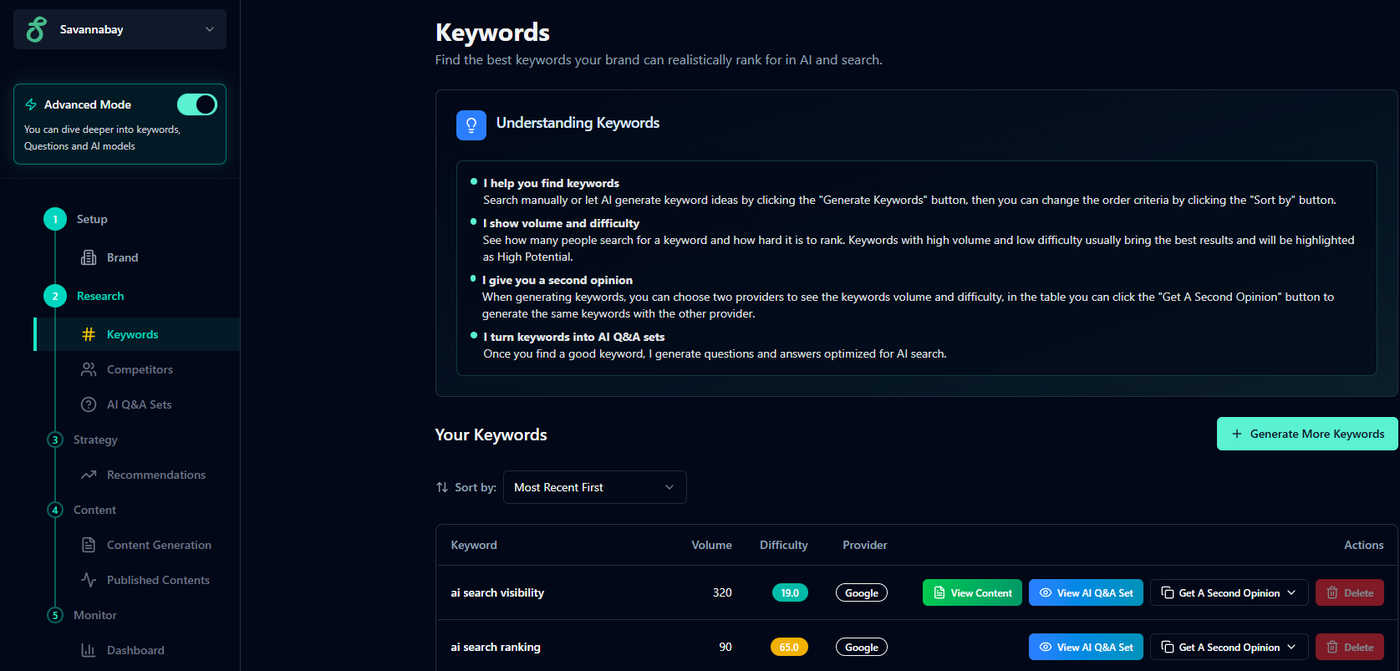Click the Recommendations trend arrow icon
The image size is (1400, 671).
(x=88, y=475)
